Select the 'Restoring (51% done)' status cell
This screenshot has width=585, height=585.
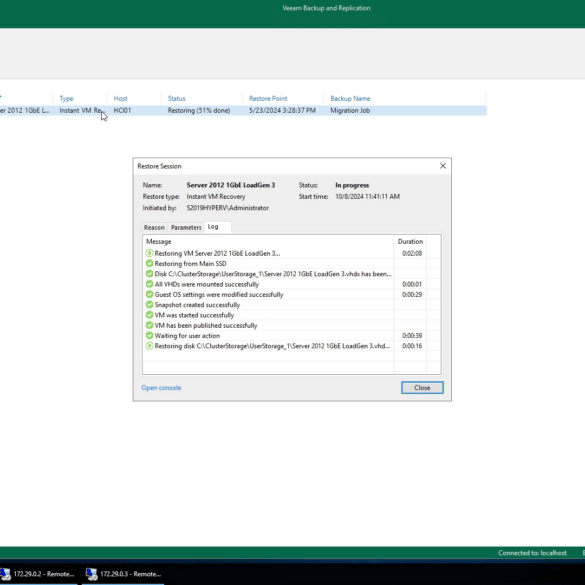tap(199, 110)
